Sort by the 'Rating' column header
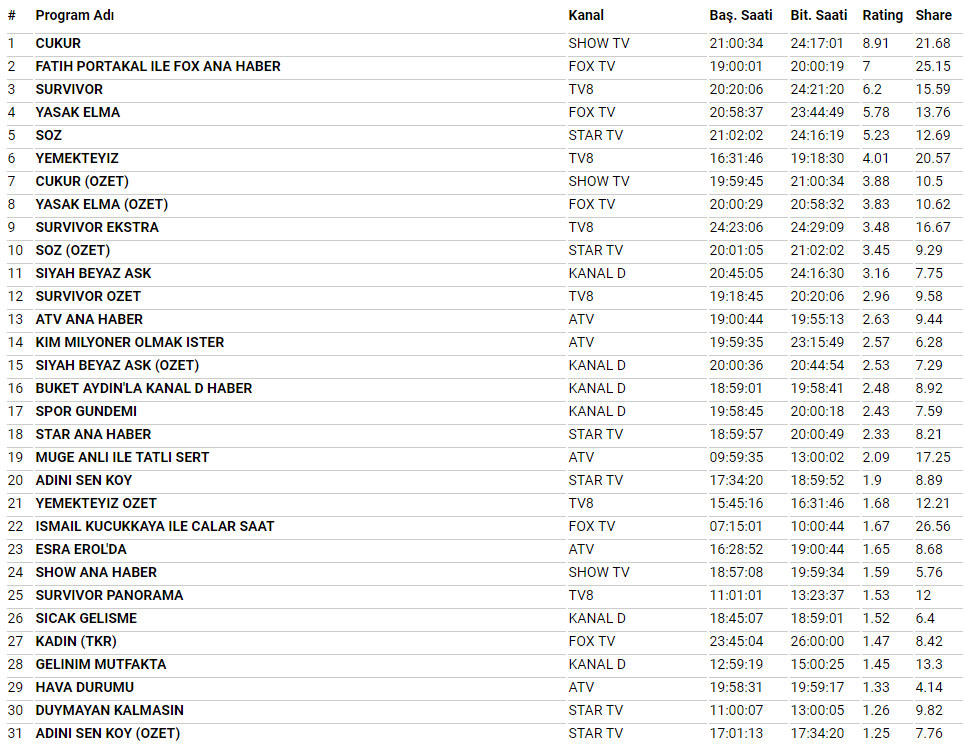Screen dimensions: 967x746 [x=882, y=15]
